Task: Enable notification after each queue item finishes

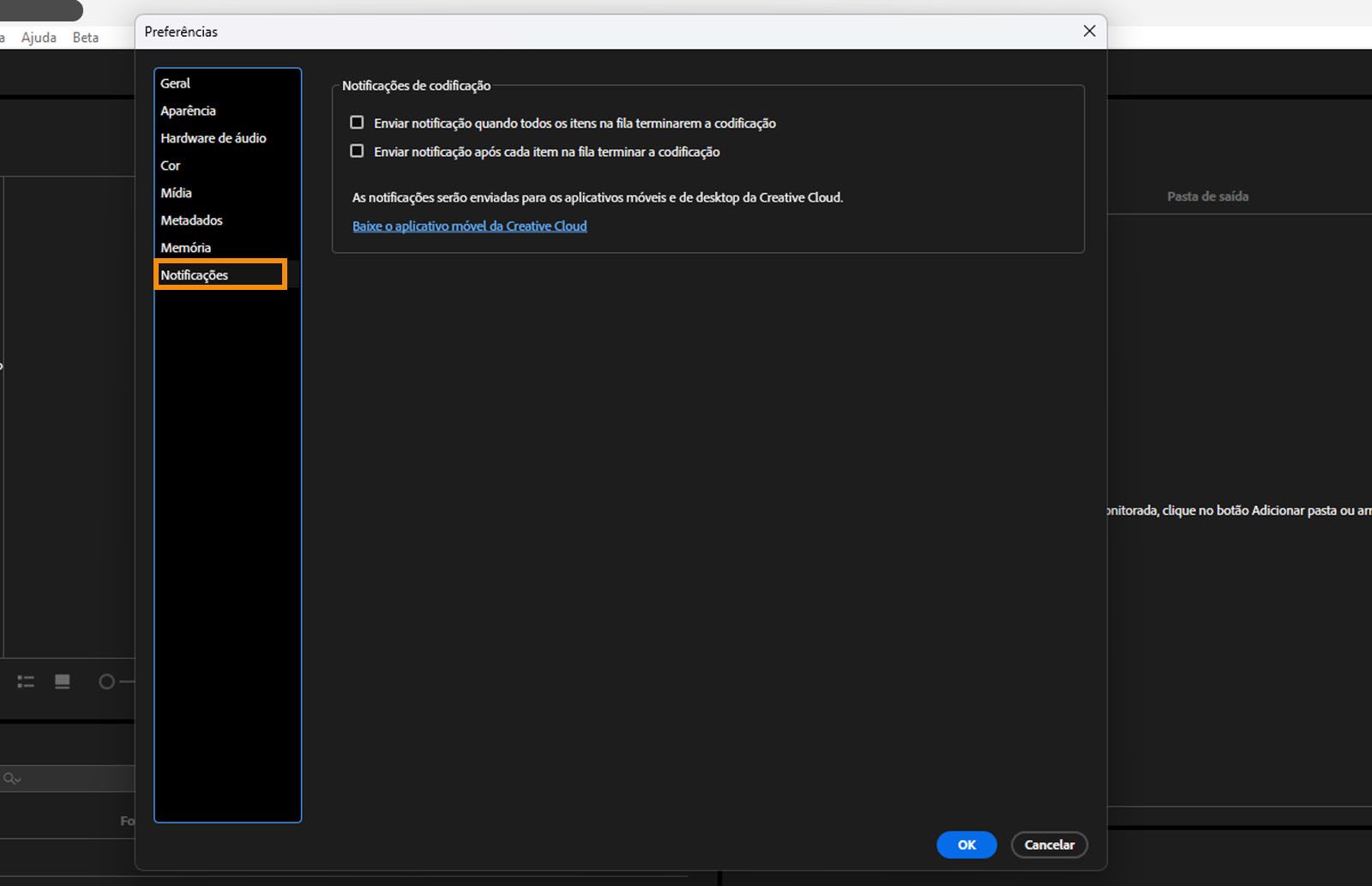Action: pyautogui.click(x=357, y=151)
